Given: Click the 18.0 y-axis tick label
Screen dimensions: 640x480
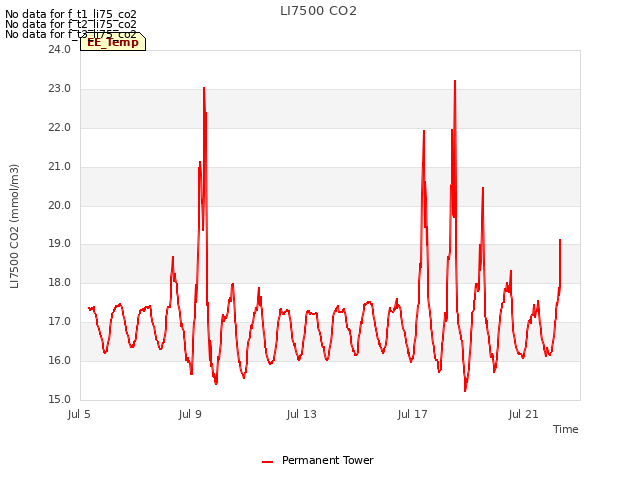Looking at the screenshot, I should point(60,282).
